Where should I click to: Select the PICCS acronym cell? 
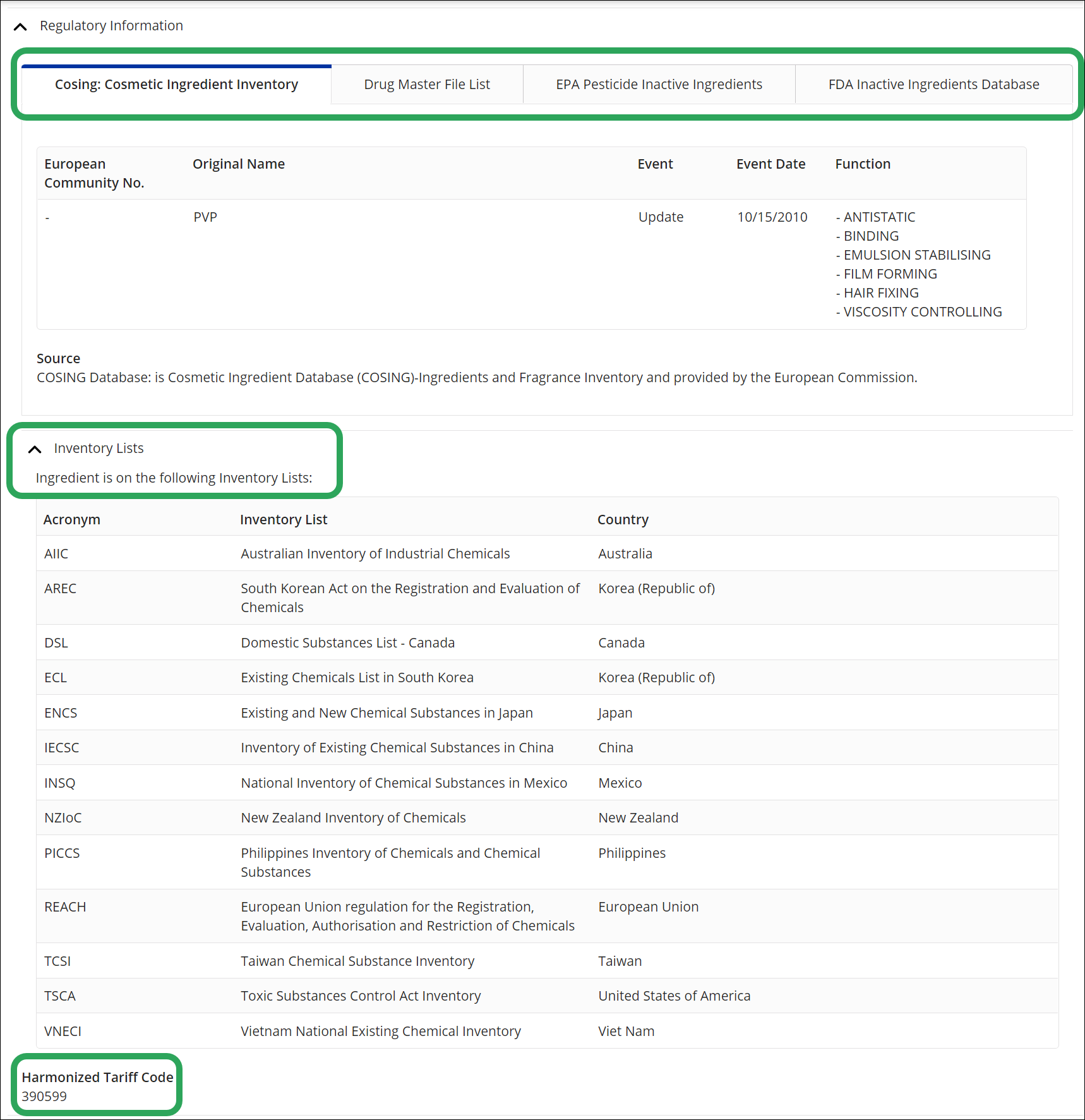[x=62, y=853]
